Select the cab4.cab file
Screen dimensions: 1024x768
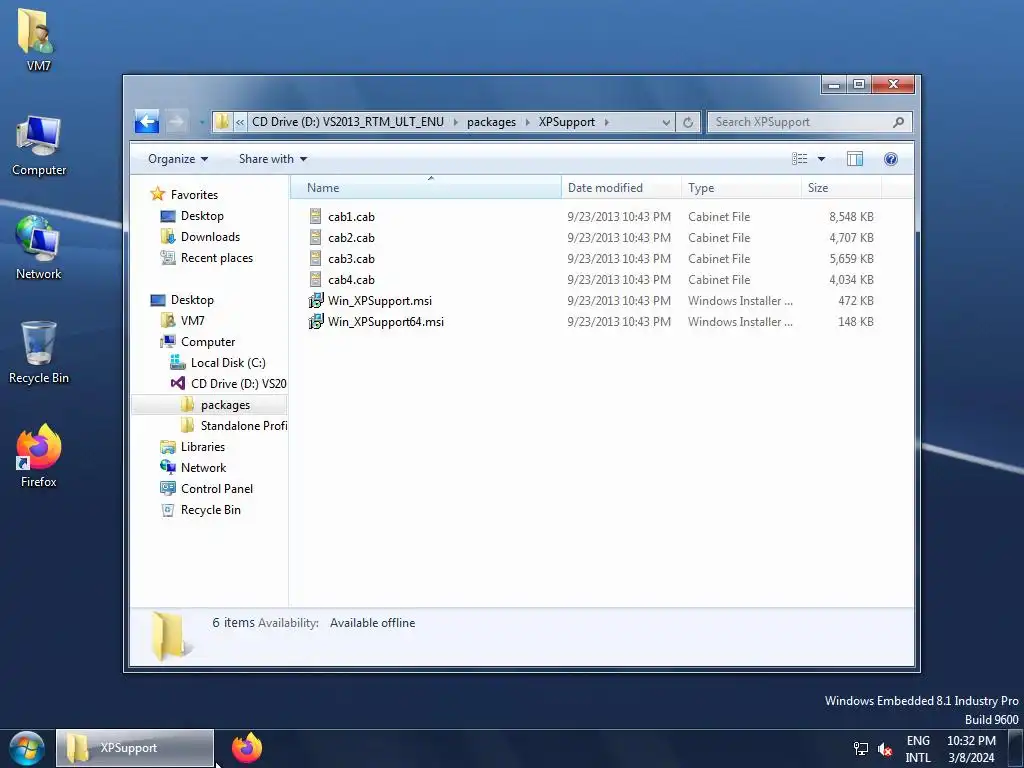tap(351, 280)
